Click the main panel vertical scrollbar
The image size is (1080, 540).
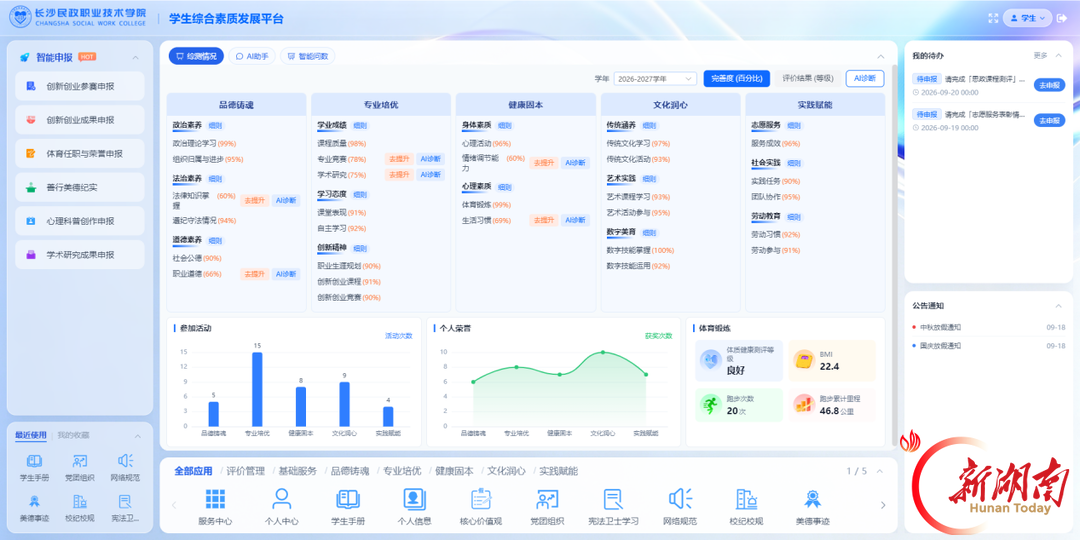[x=895, y=255]
